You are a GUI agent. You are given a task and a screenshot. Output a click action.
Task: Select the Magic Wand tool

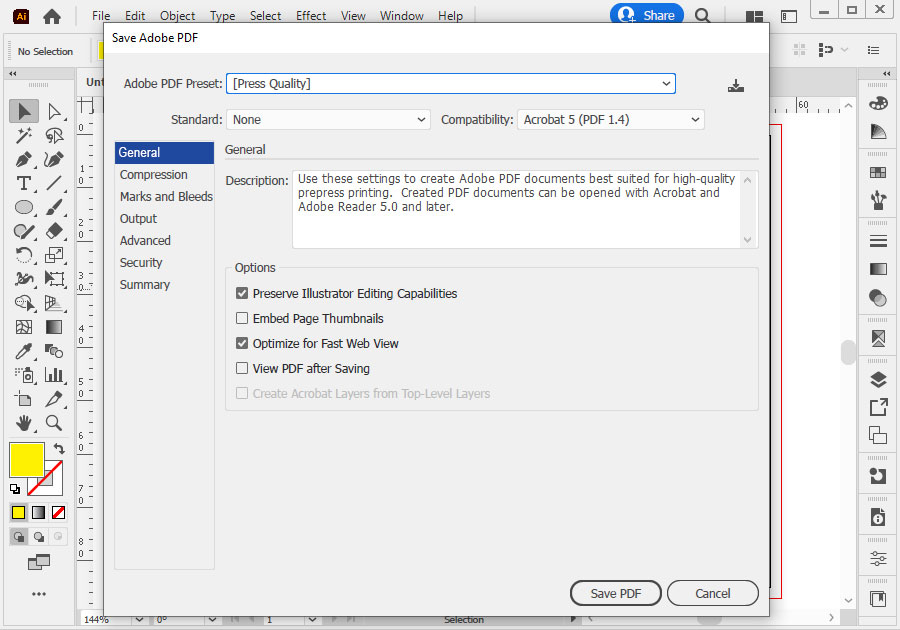click(x=24, y=135)
